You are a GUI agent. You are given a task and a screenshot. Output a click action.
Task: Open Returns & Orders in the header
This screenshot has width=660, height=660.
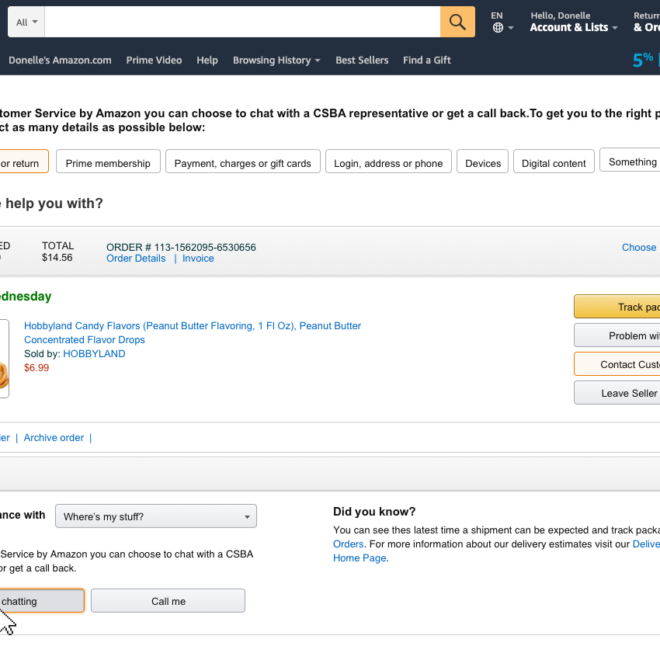point(647,22)
